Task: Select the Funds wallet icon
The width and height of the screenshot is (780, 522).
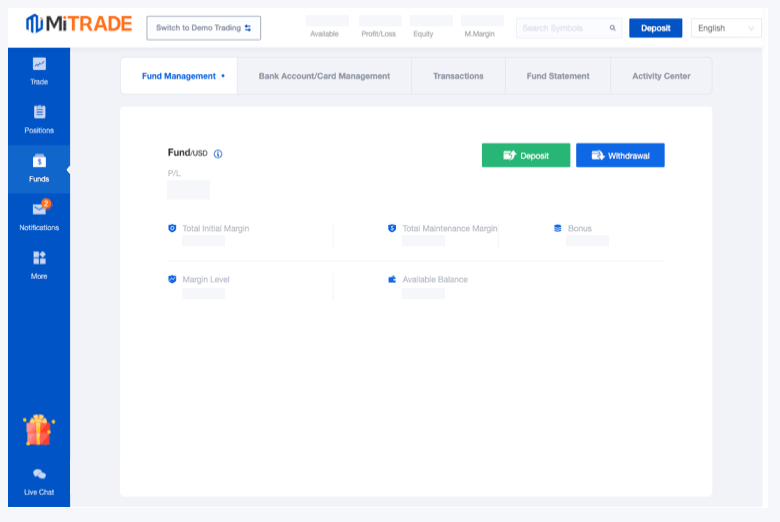Action: tap(39, 161)
